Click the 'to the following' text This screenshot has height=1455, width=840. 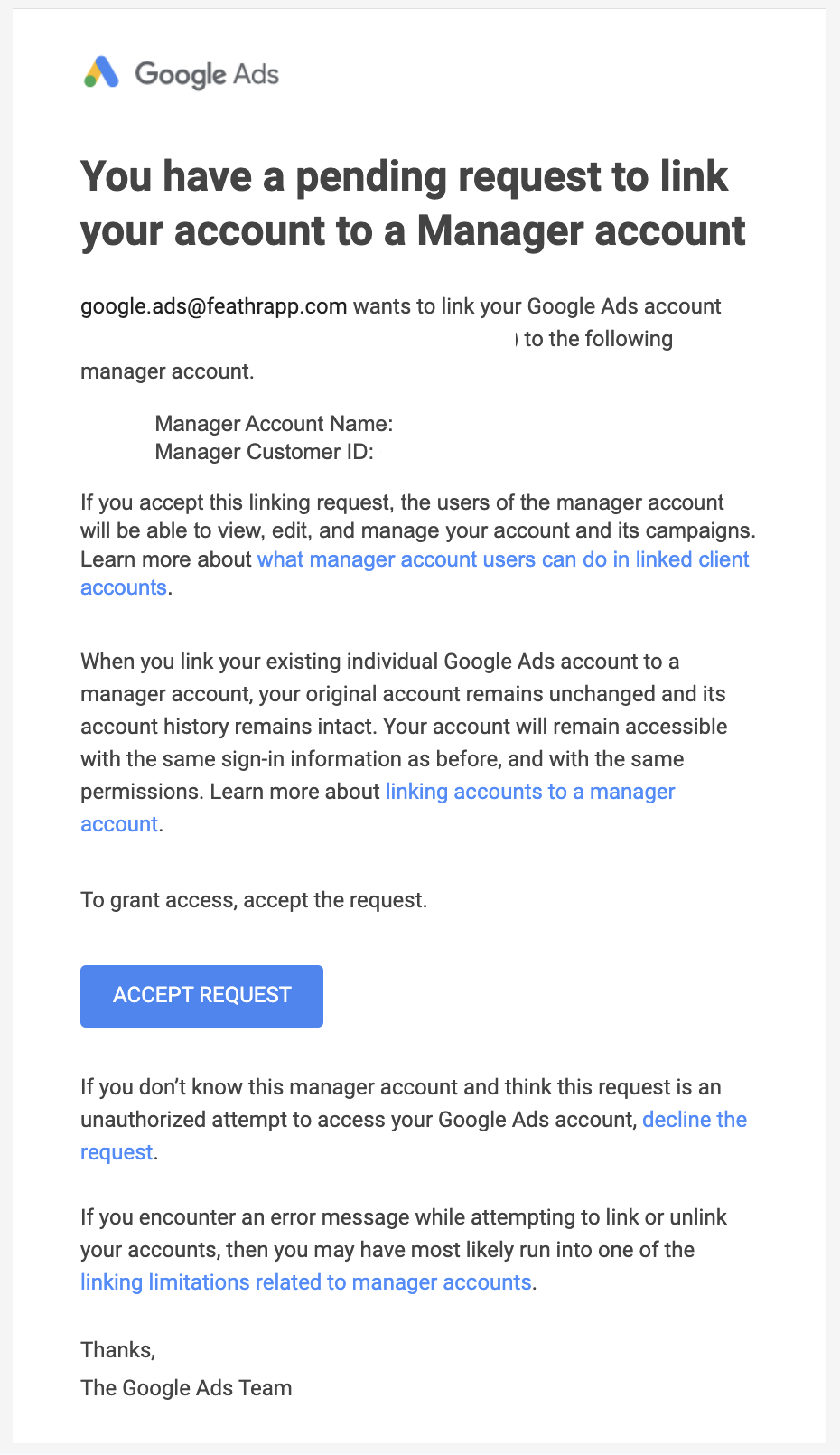599,339
